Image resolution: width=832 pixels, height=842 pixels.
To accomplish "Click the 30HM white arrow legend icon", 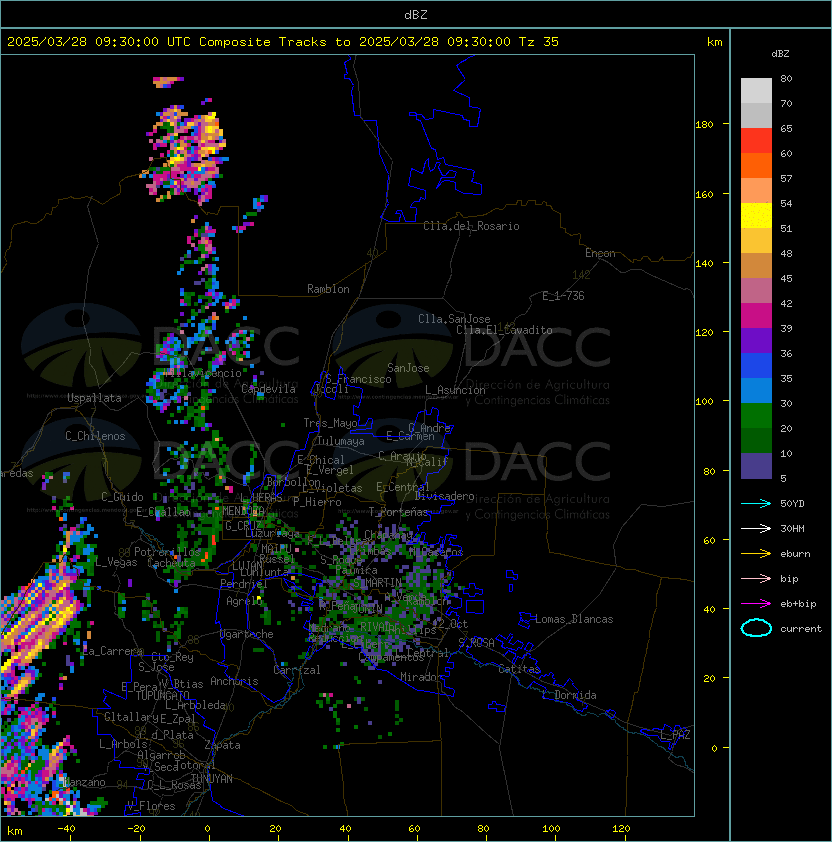I will (756, 528).
